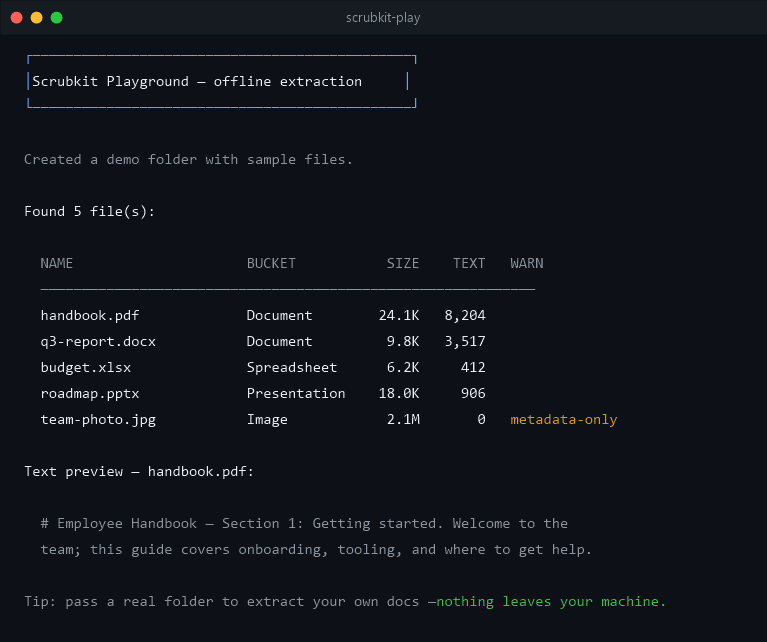Click 'Text preview — handbook.pdf:' heading
Viewport: 767px width, 642px height.
click(139, 471)
